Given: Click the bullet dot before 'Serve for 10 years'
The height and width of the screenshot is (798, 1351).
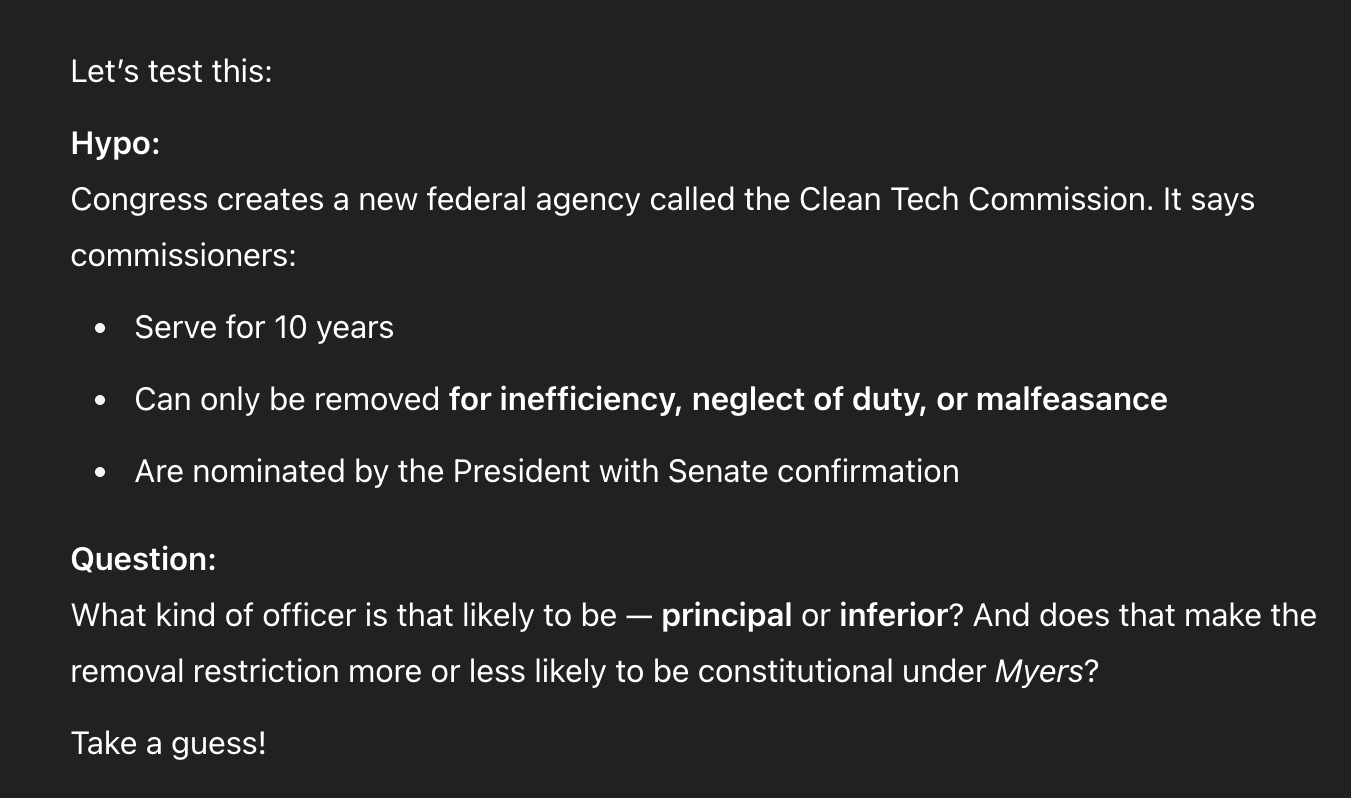Looking at the screenshot, I should click(x=99, y=328).
